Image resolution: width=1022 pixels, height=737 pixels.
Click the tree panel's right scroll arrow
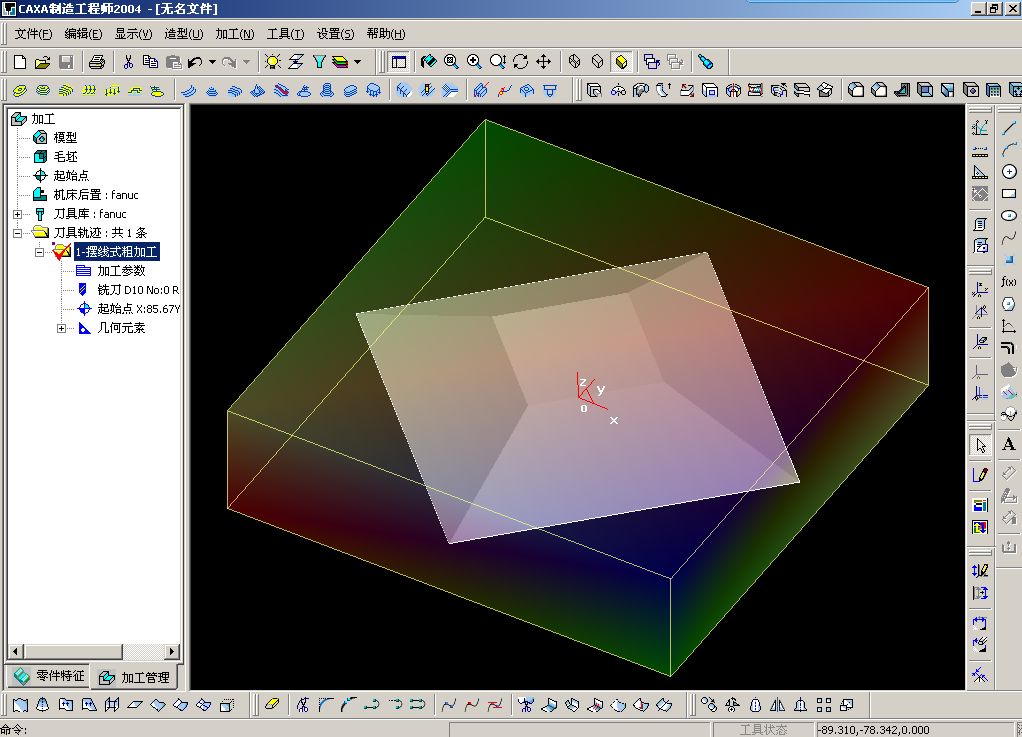[x=172, y=651]
